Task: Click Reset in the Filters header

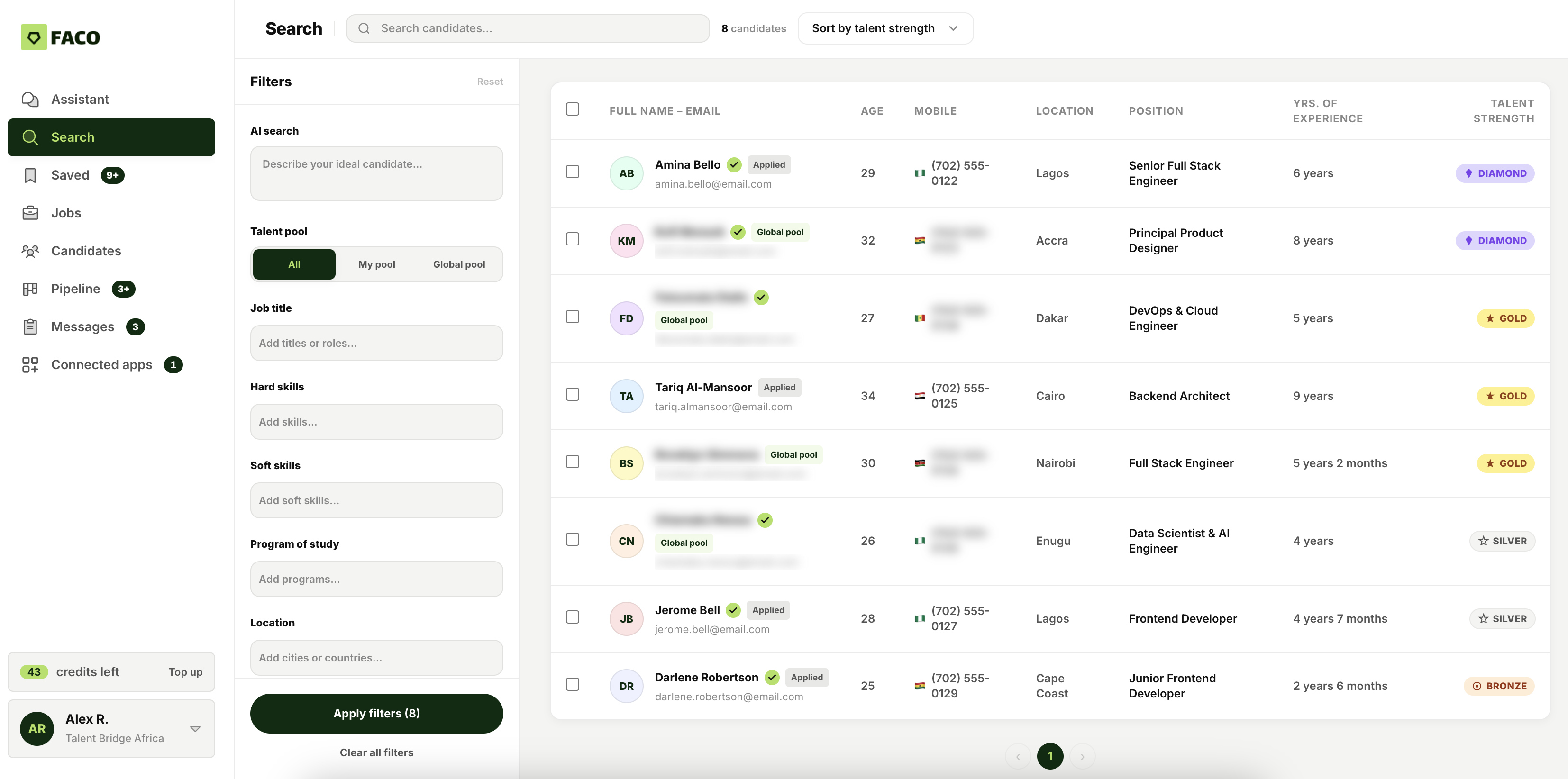Action: [490, 82]
